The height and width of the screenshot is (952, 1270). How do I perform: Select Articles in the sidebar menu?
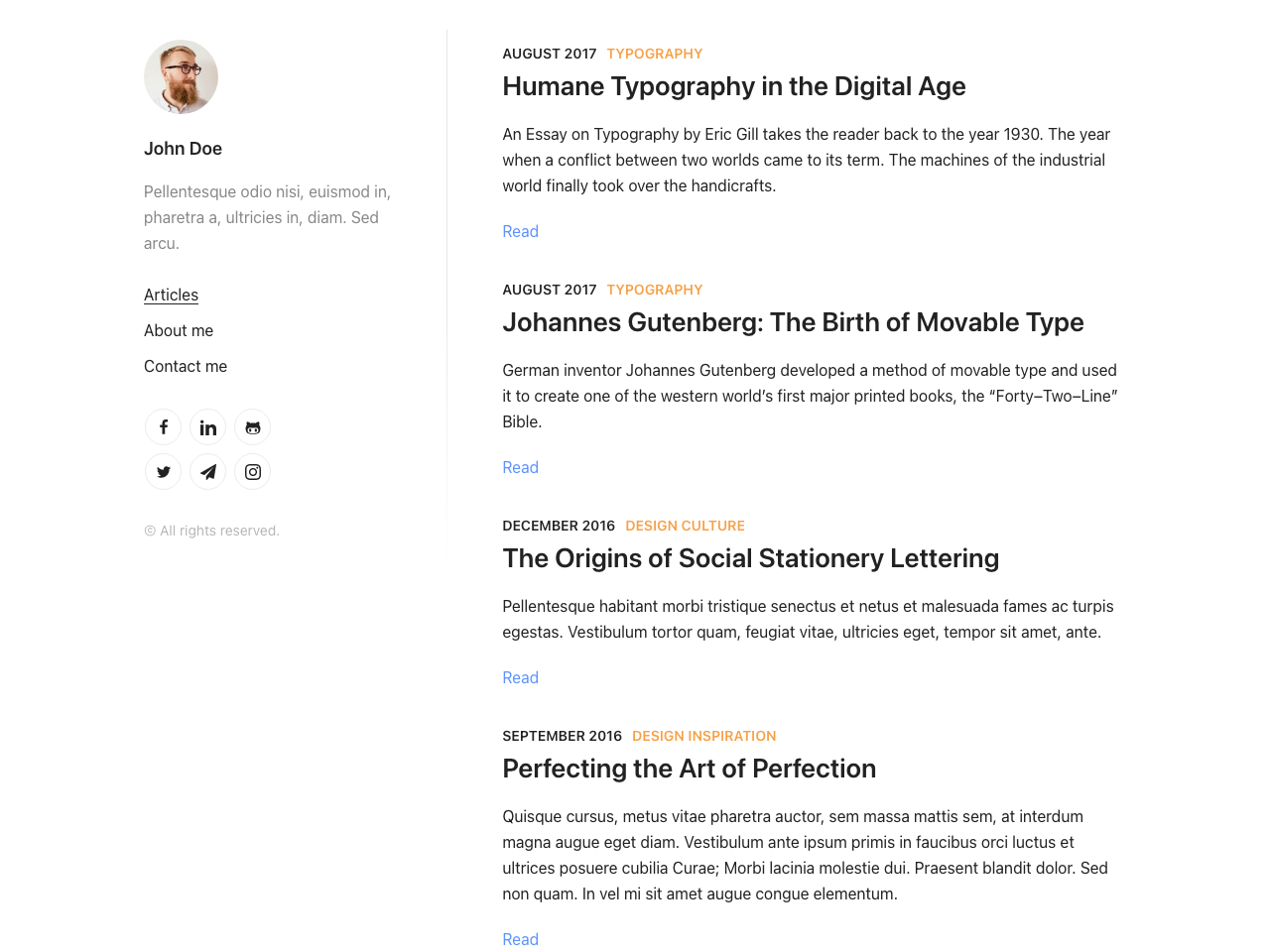coord(171,295)
